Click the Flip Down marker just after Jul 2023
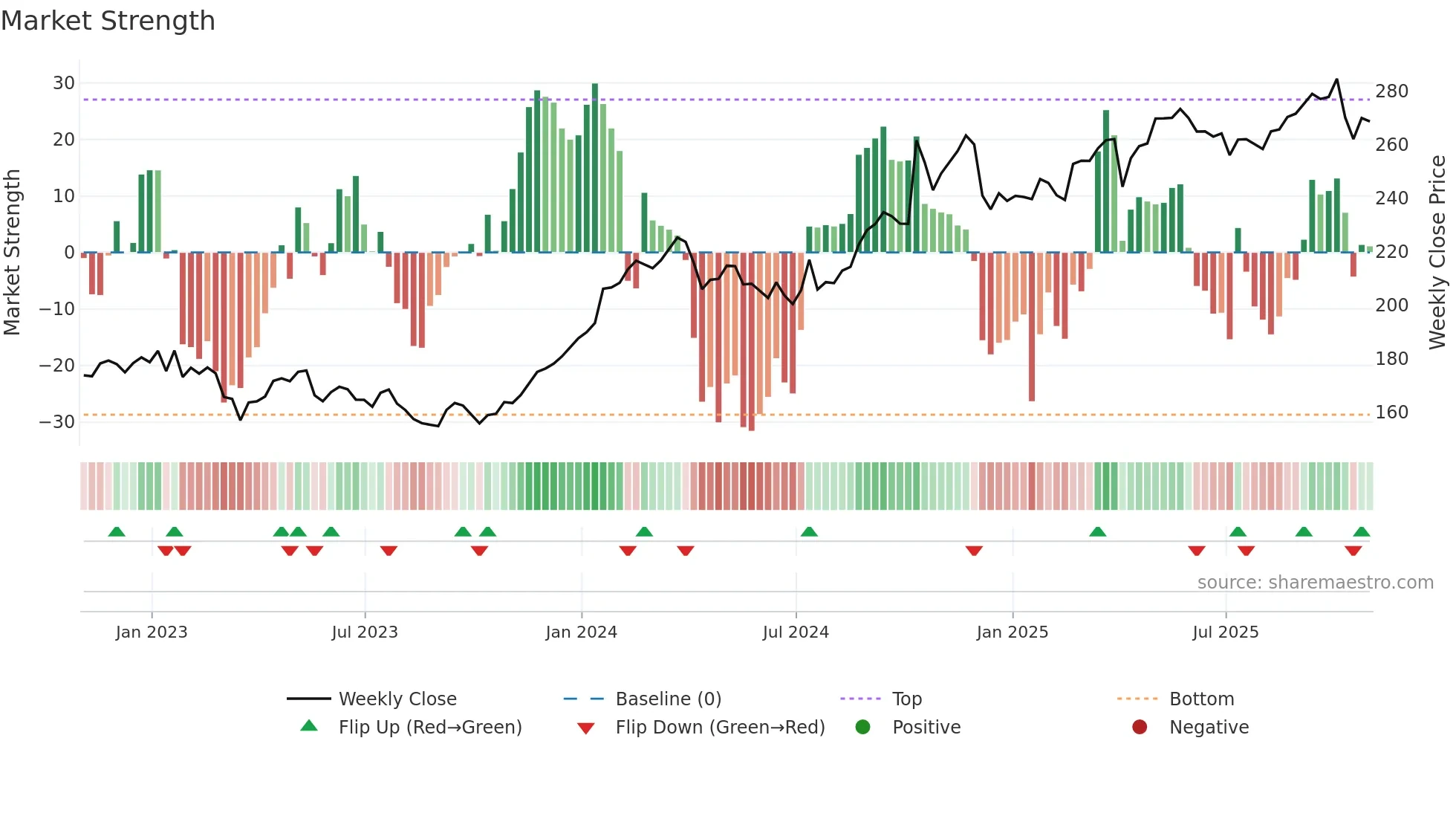The height and width of the screenshot is (819, 1456). tap(389, 551)
